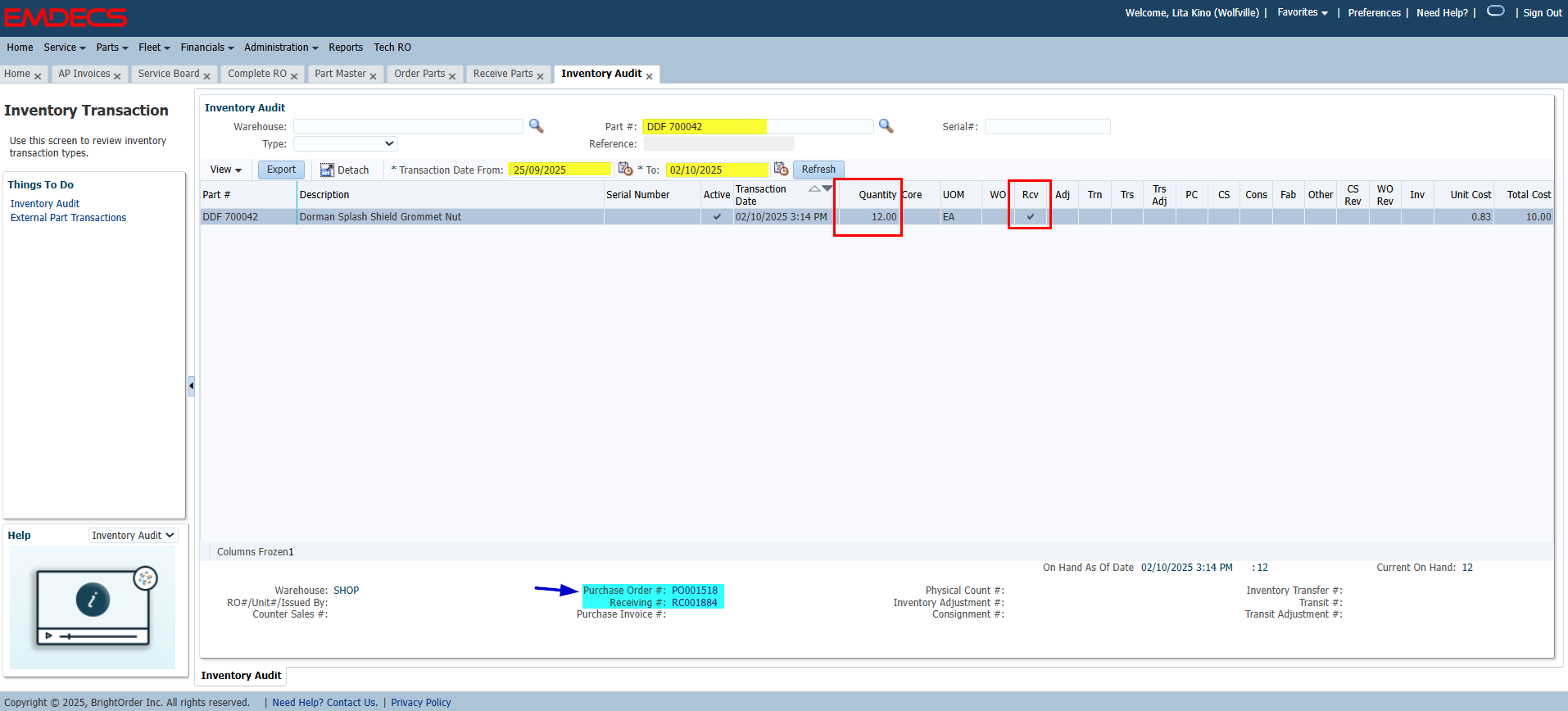
Task: Click the Warehouse search magnifier icon
Action: point(536,126)
